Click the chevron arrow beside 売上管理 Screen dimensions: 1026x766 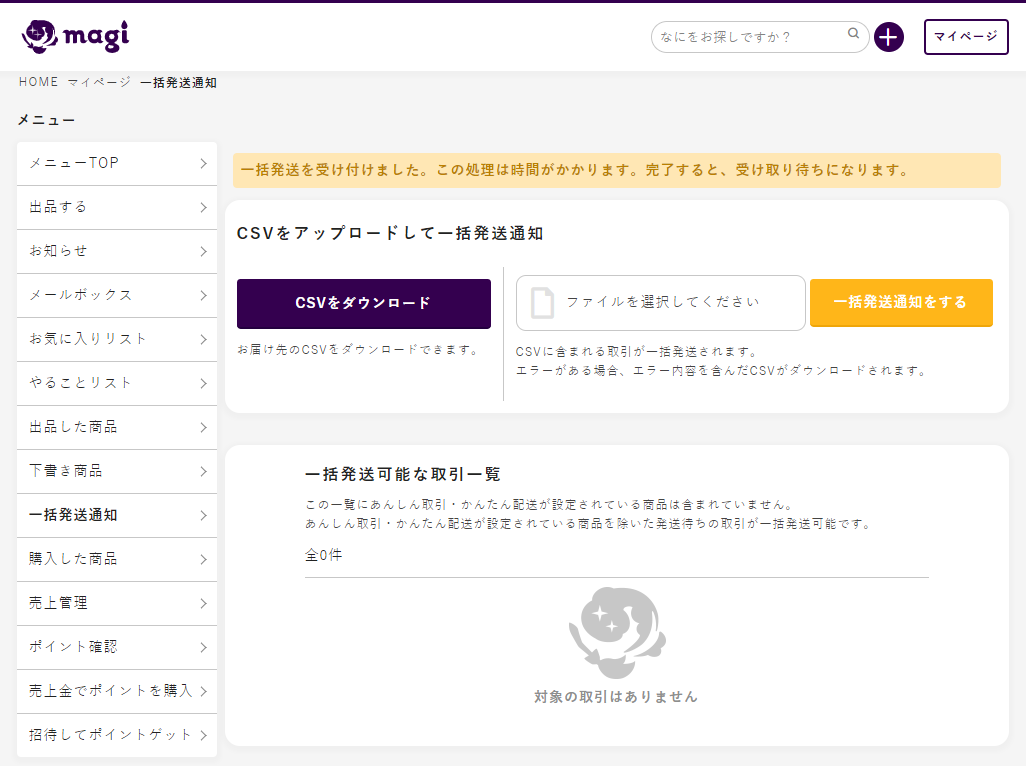click(x=203, y=603)
